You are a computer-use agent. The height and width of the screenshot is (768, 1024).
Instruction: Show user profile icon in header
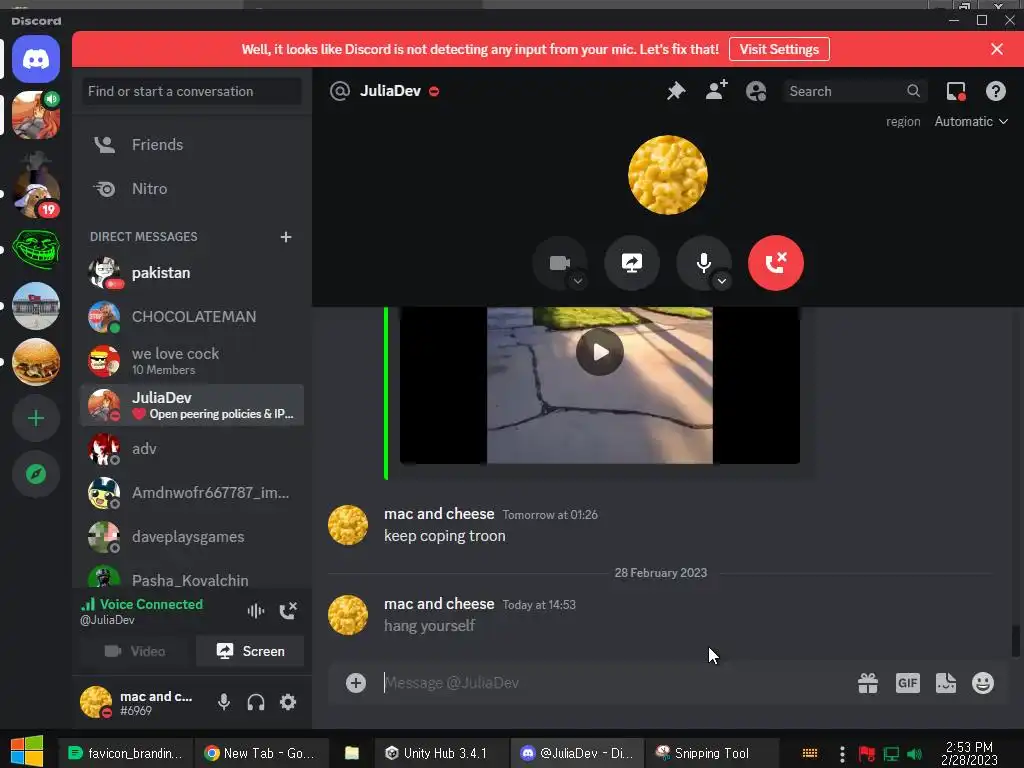point(756,91)
